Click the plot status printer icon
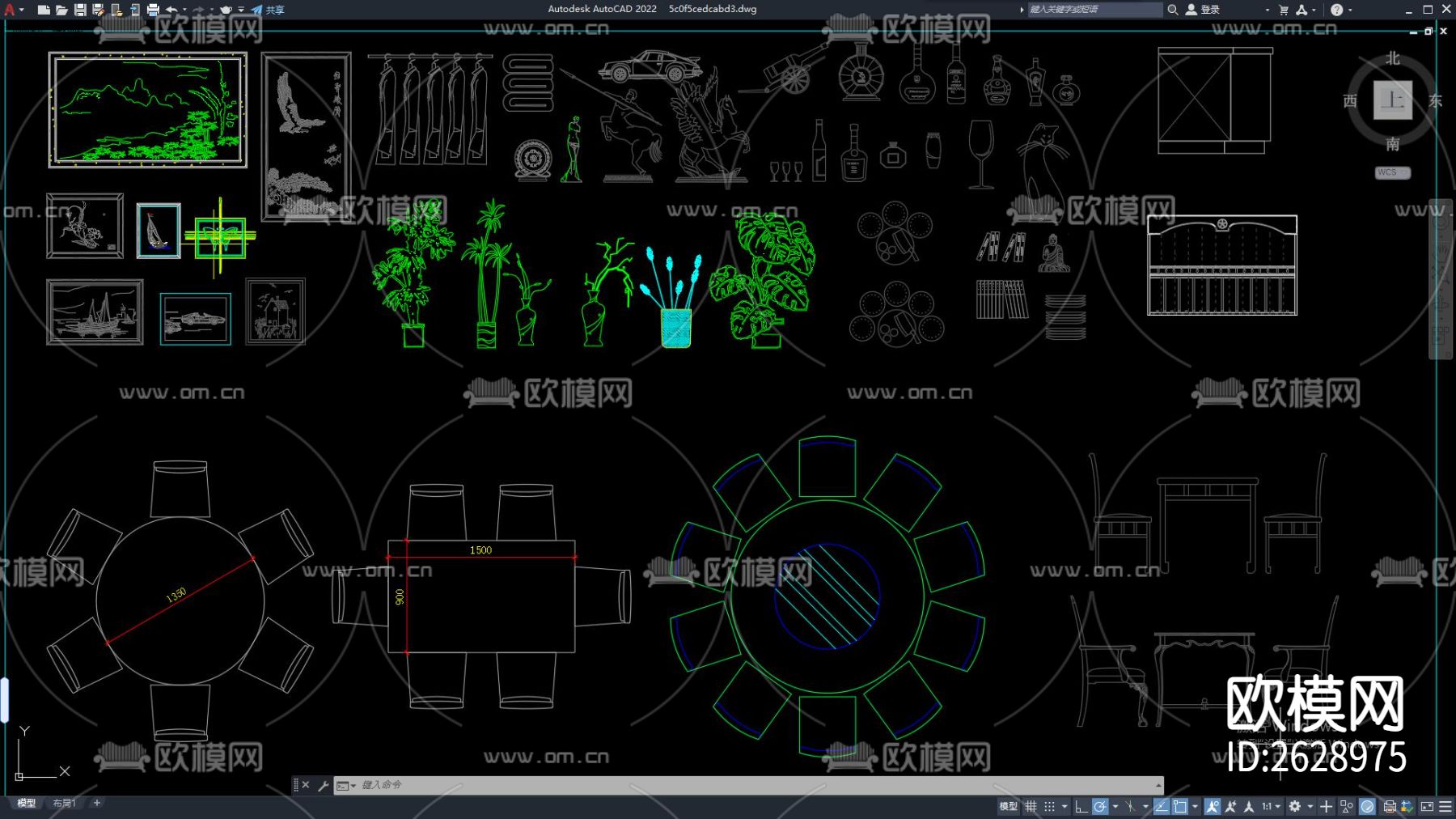Viewport: 1456px width, 819px height. click(1389, 807)
